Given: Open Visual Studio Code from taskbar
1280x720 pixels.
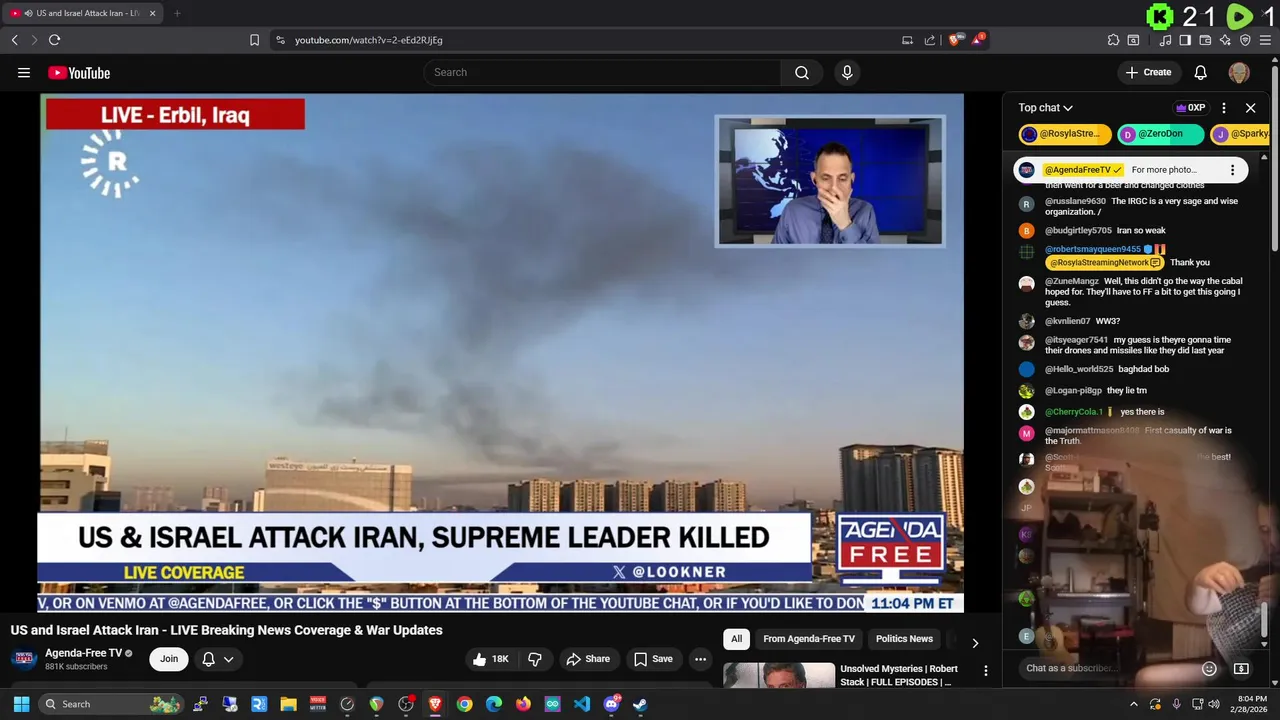Looking at the screenshot, I should 582,704.
